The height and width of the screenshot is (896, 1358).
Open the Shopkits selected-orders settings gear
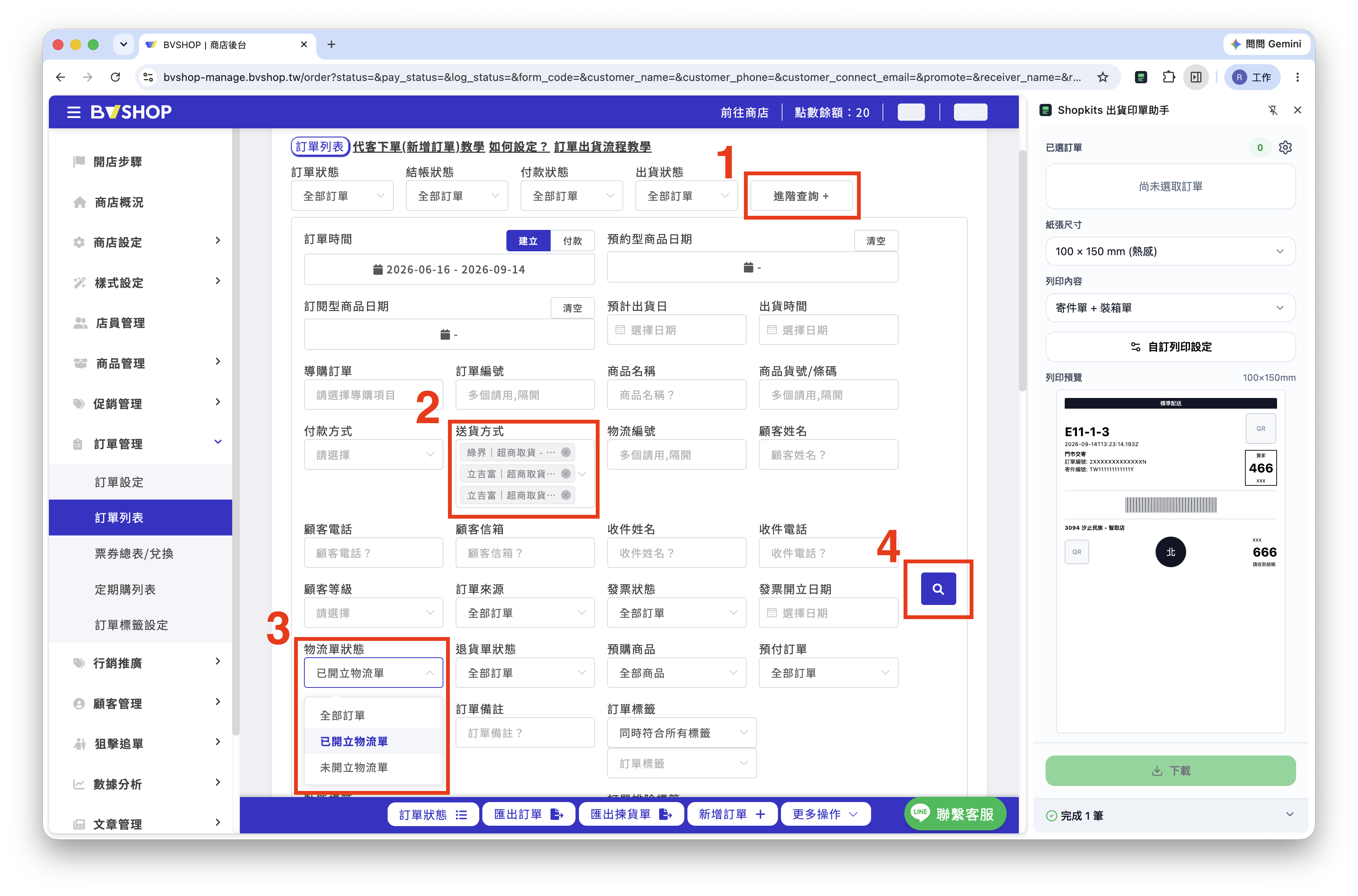(1285, 147)
